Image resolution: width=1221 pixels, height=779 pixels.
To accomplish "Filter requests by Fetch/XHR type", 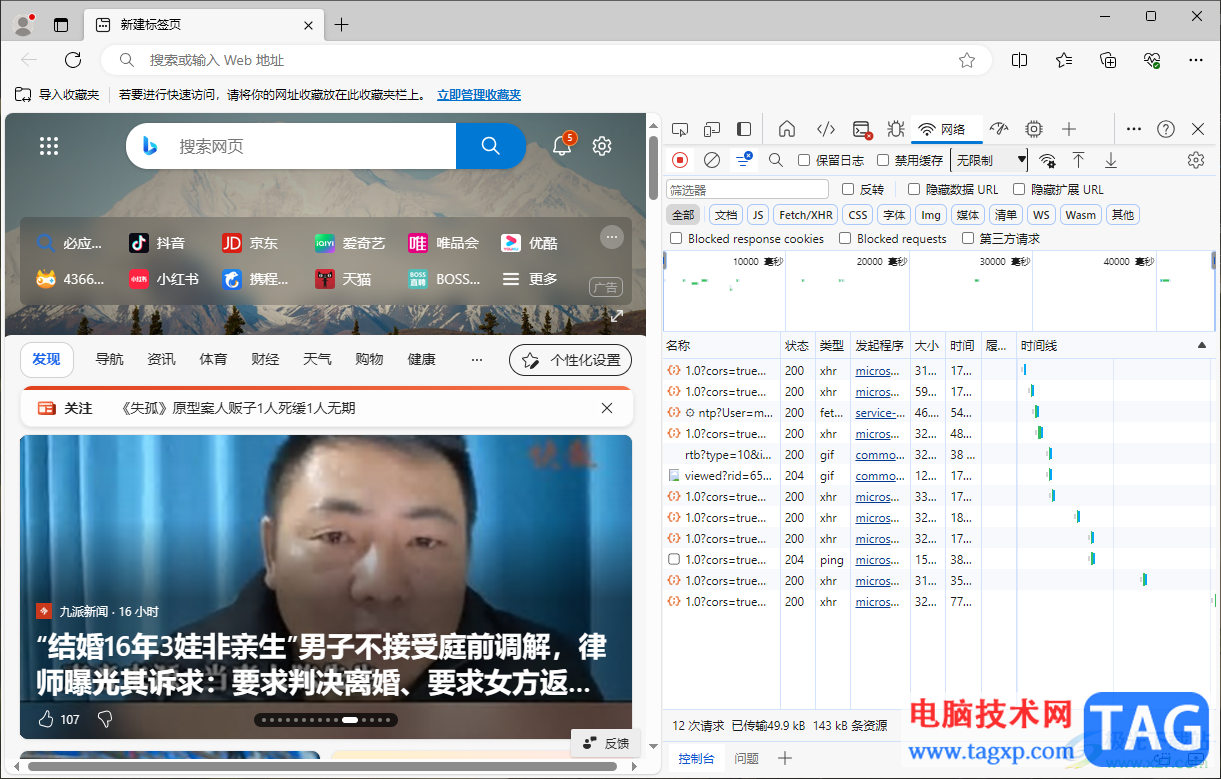I will click(806, 215).
